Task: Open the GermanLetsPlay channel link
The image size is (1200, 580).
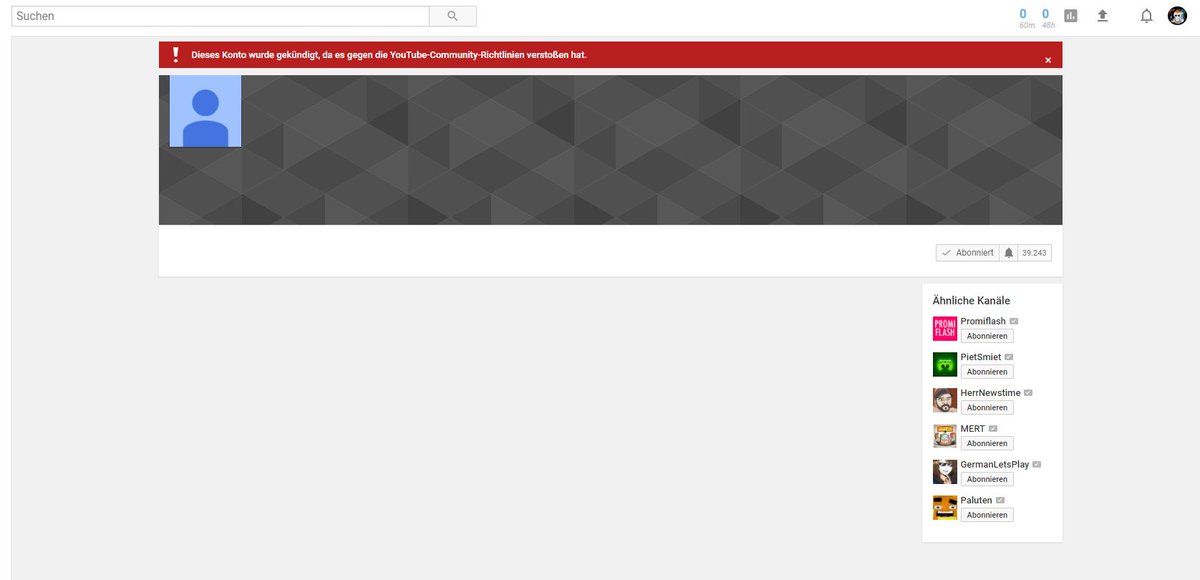Action: tap(995, 465)
